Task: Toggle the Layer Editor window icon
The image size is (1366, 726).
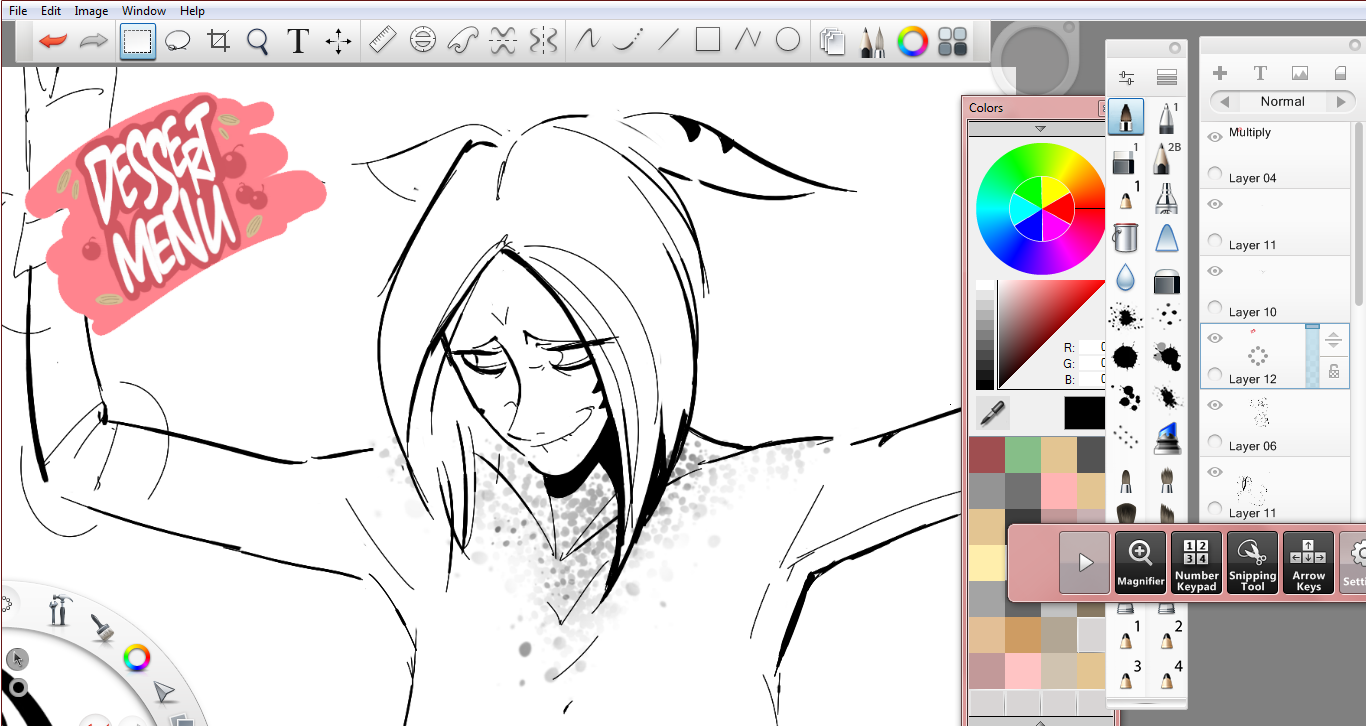Action: tap(832, 41)
